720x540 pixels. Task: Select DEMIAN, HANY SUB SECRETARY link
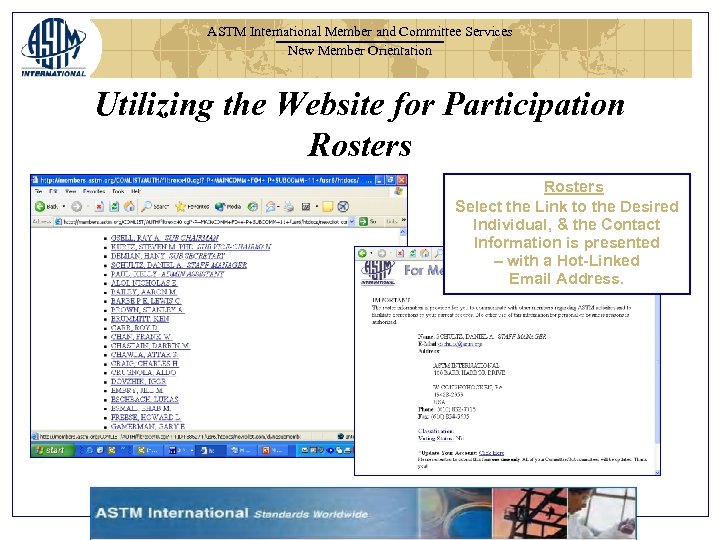[168, 256]
